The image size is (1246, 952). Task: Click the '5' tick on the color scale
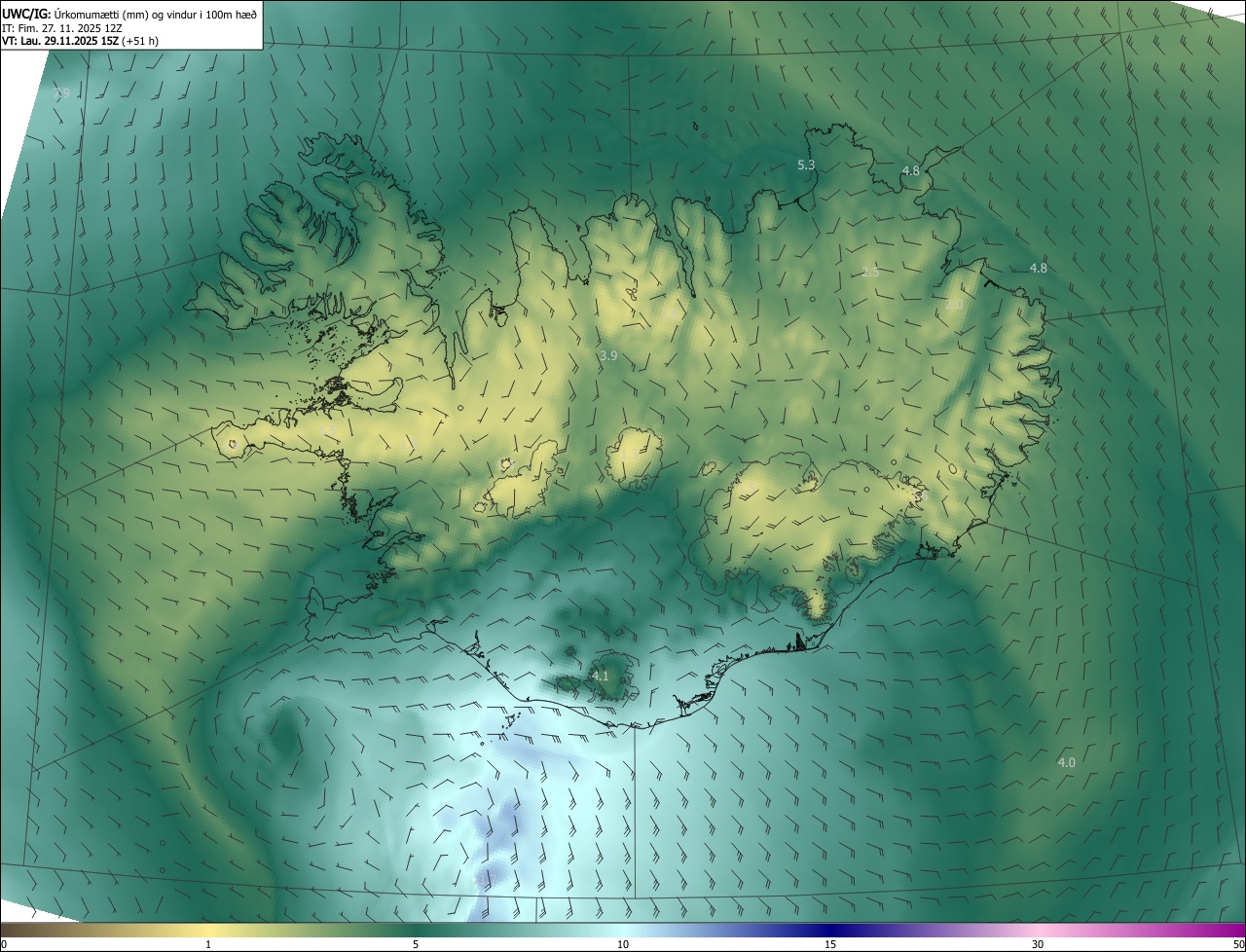pyautogui.click(x=416, y=944)
